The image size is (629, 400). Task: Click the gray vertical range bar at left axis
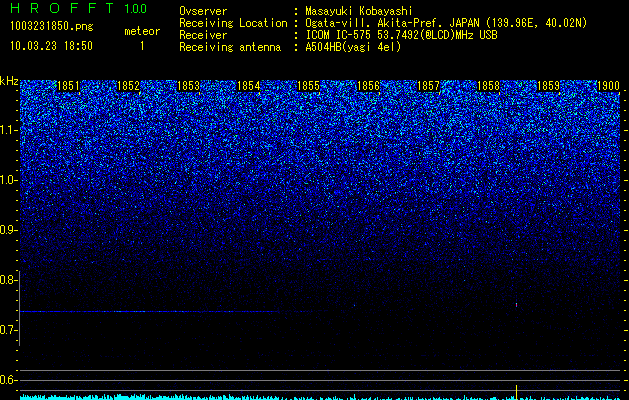click(x=20, y=308)
